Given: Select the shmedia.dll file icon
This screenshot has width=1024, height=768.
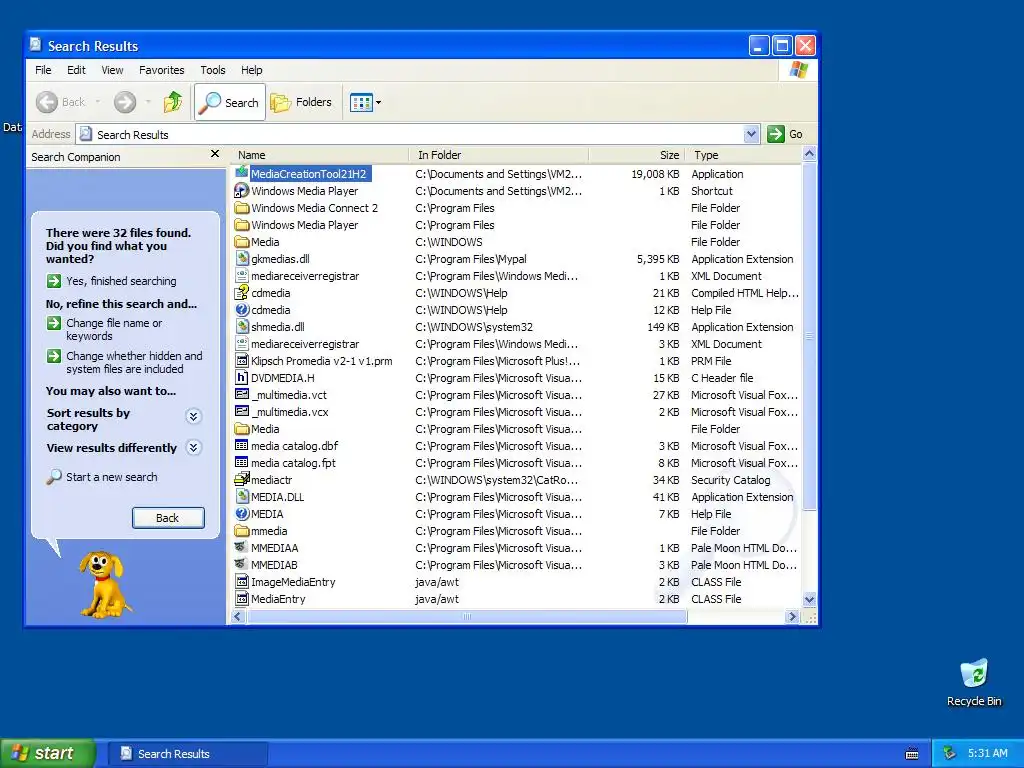Looking at the screenshot, I should tap(242, 327).
